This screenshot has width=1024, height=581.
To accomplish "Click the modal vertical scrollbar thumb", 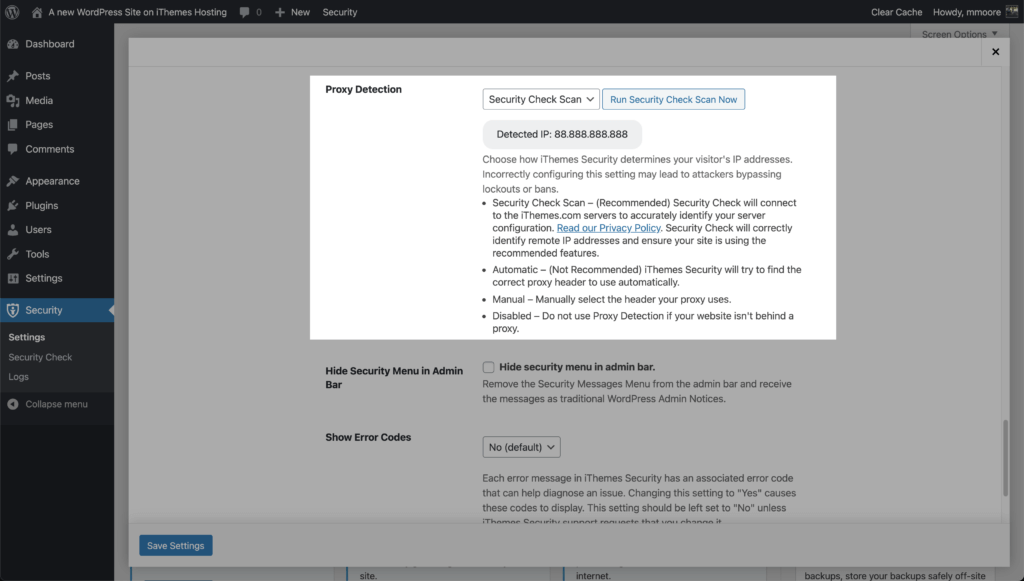I will 1006,458.
